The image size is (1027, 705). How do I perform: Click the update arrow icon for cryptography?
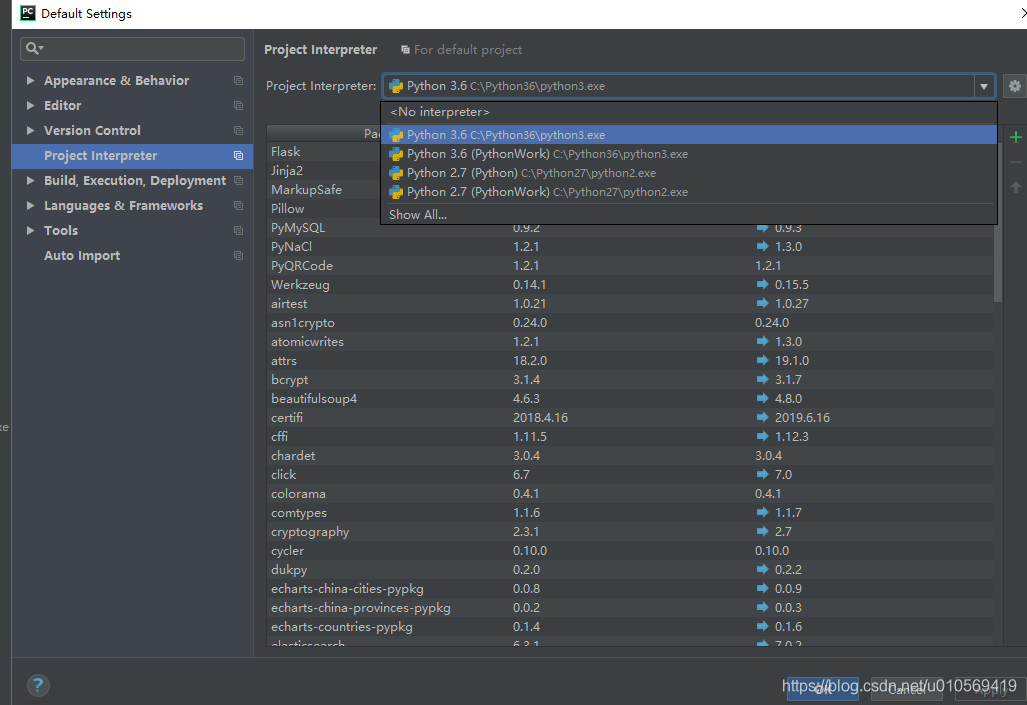click(762, 531)
